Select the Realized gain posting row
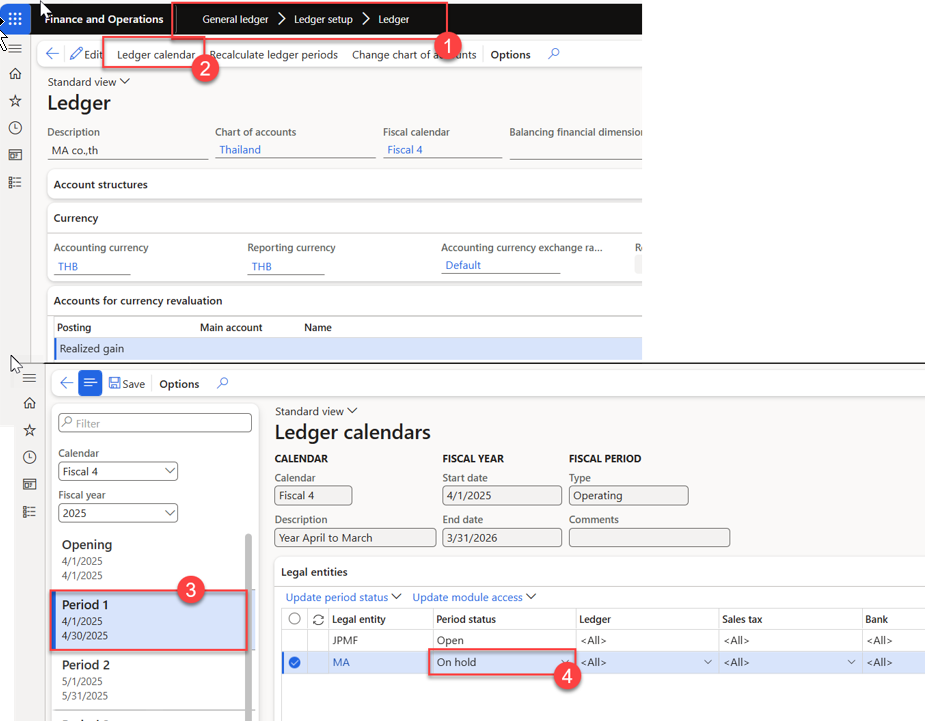933x721 pixels. point(348,349)
